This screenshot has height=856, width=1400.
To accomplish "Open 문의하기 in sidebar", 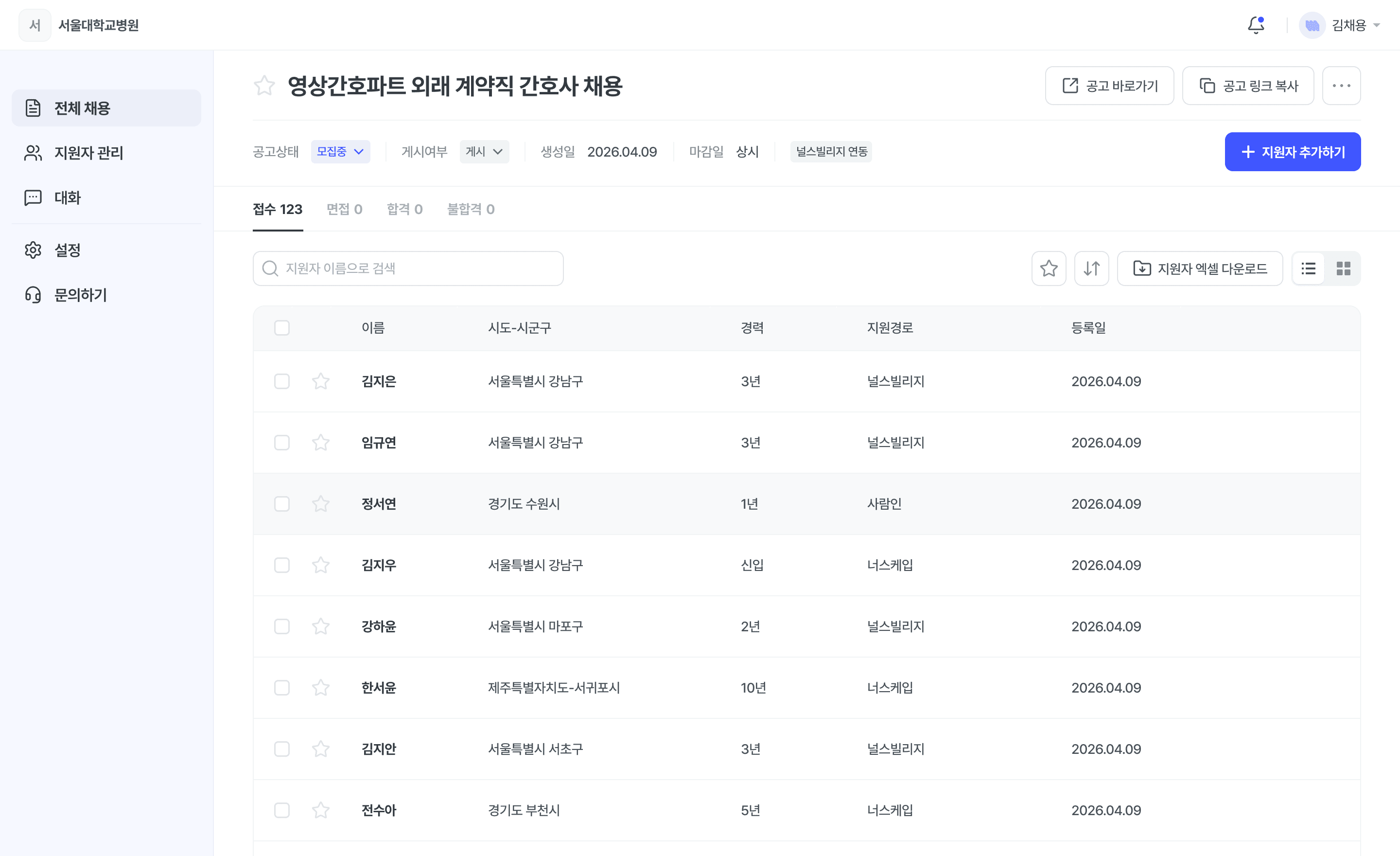I will (x=106, y=295).
